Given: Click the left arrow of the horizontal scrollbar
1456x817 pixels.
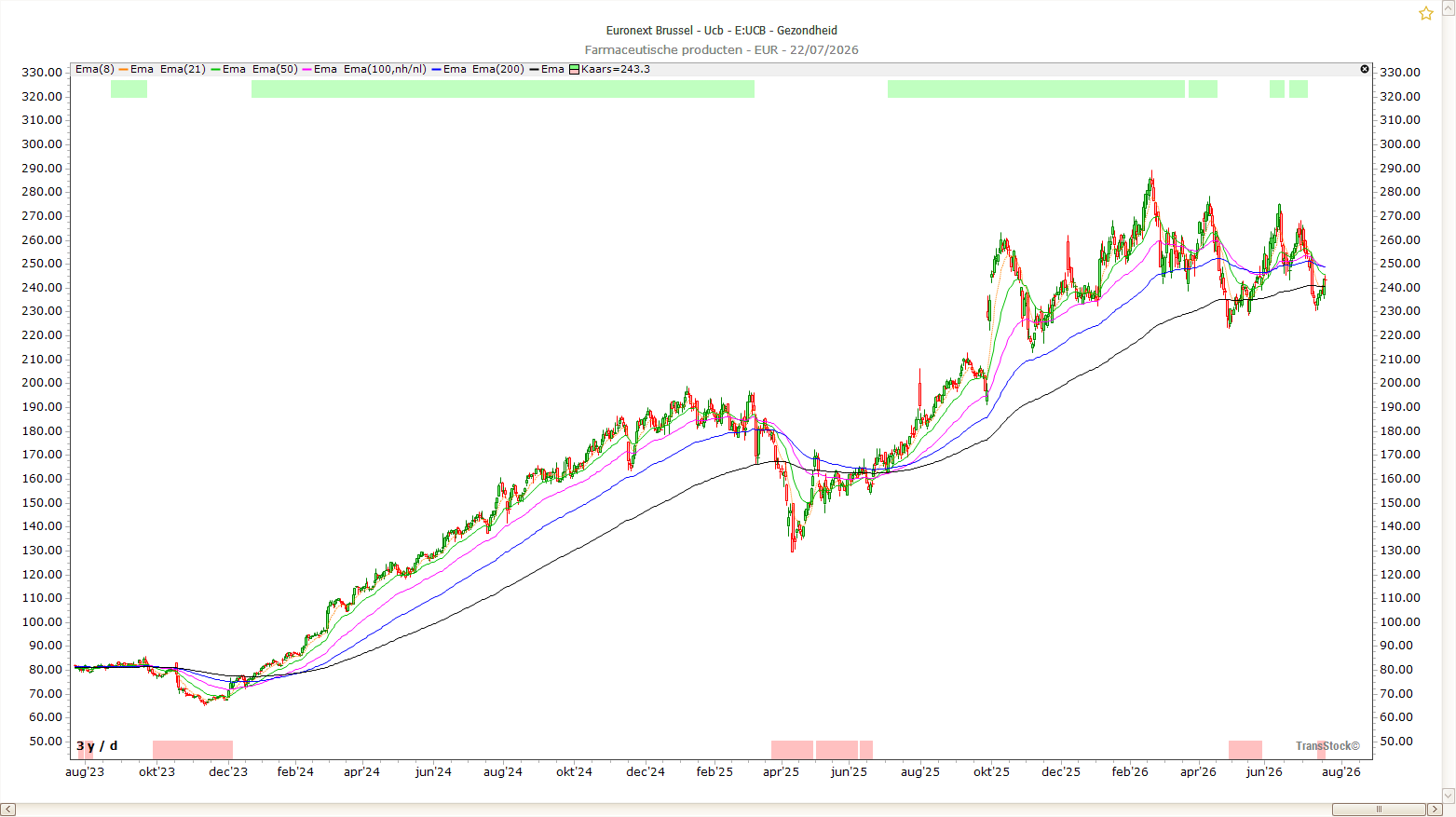Looking at the screenshot, I should (x=7, y=809).
